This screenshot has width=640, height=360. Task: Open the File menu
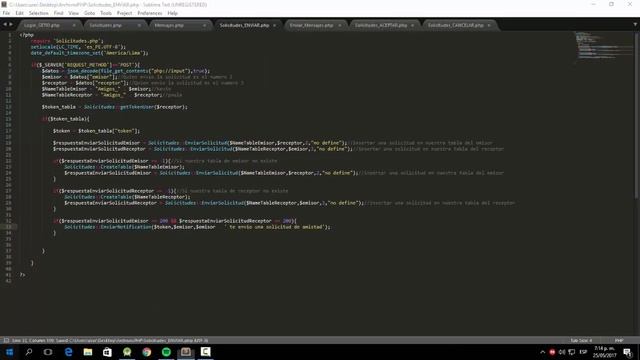(x=6, y=13)
